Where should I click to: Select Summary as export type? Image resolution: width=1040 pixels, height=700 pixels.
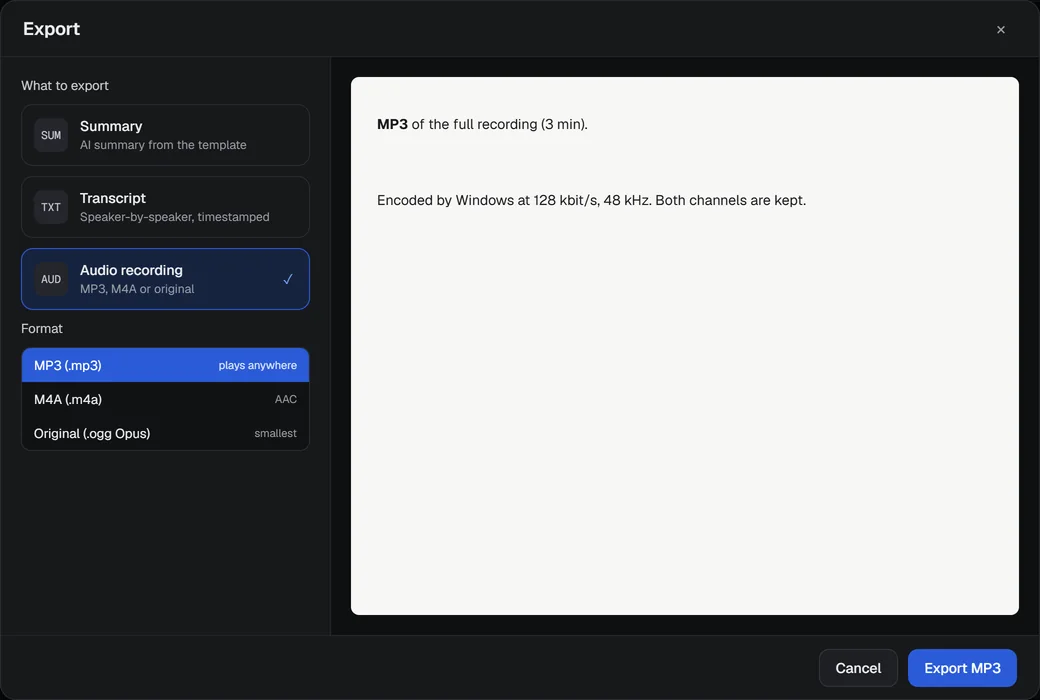tap(165, 135)
